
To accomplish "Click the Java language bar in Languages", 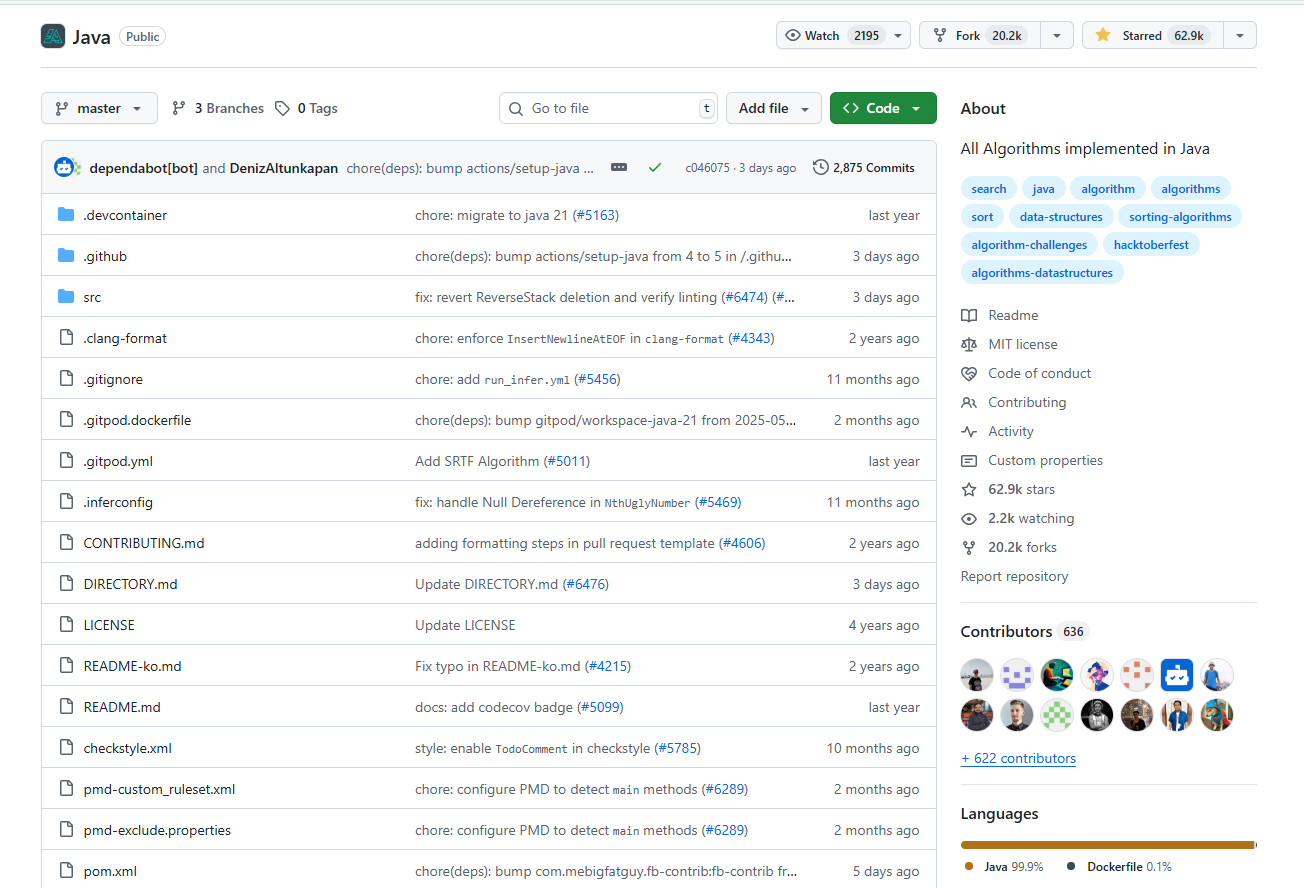I will (1107, 845).
